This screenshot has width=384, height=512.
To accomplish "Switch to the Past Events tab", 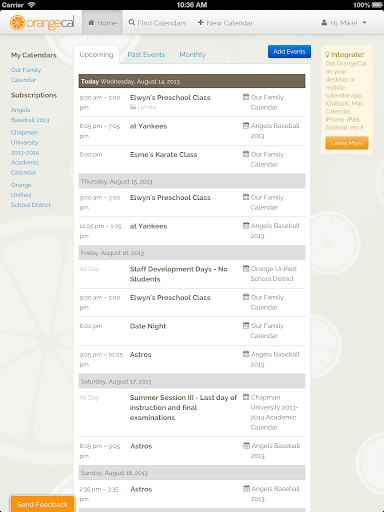I will click(x=146, y=54).
